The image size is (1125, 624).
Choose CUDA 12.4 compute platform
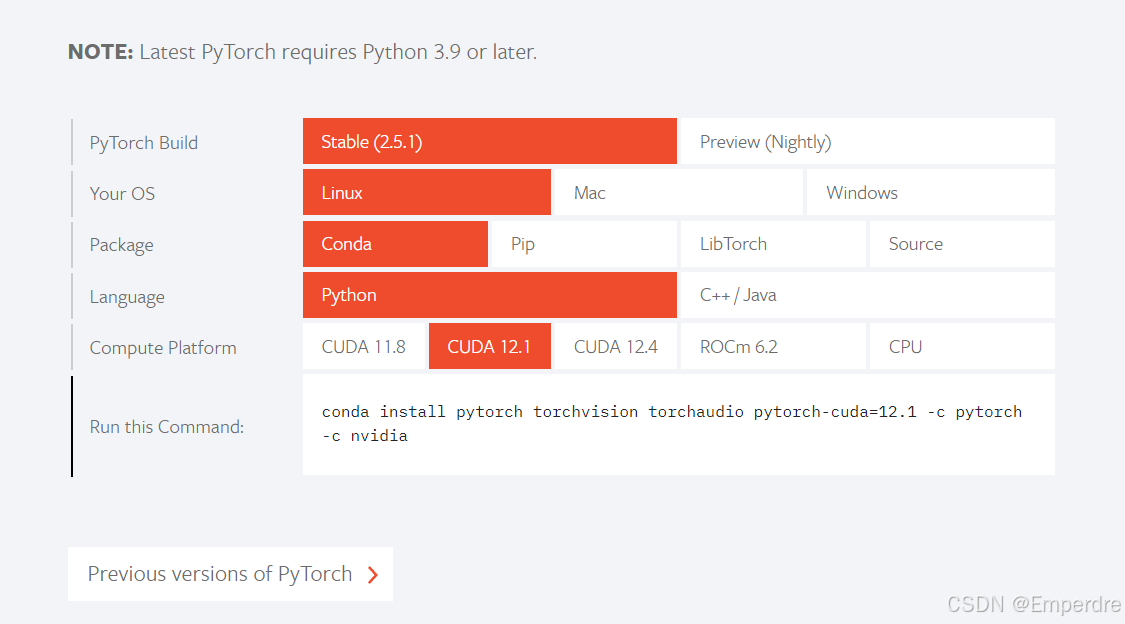click(x=615, y=346)
